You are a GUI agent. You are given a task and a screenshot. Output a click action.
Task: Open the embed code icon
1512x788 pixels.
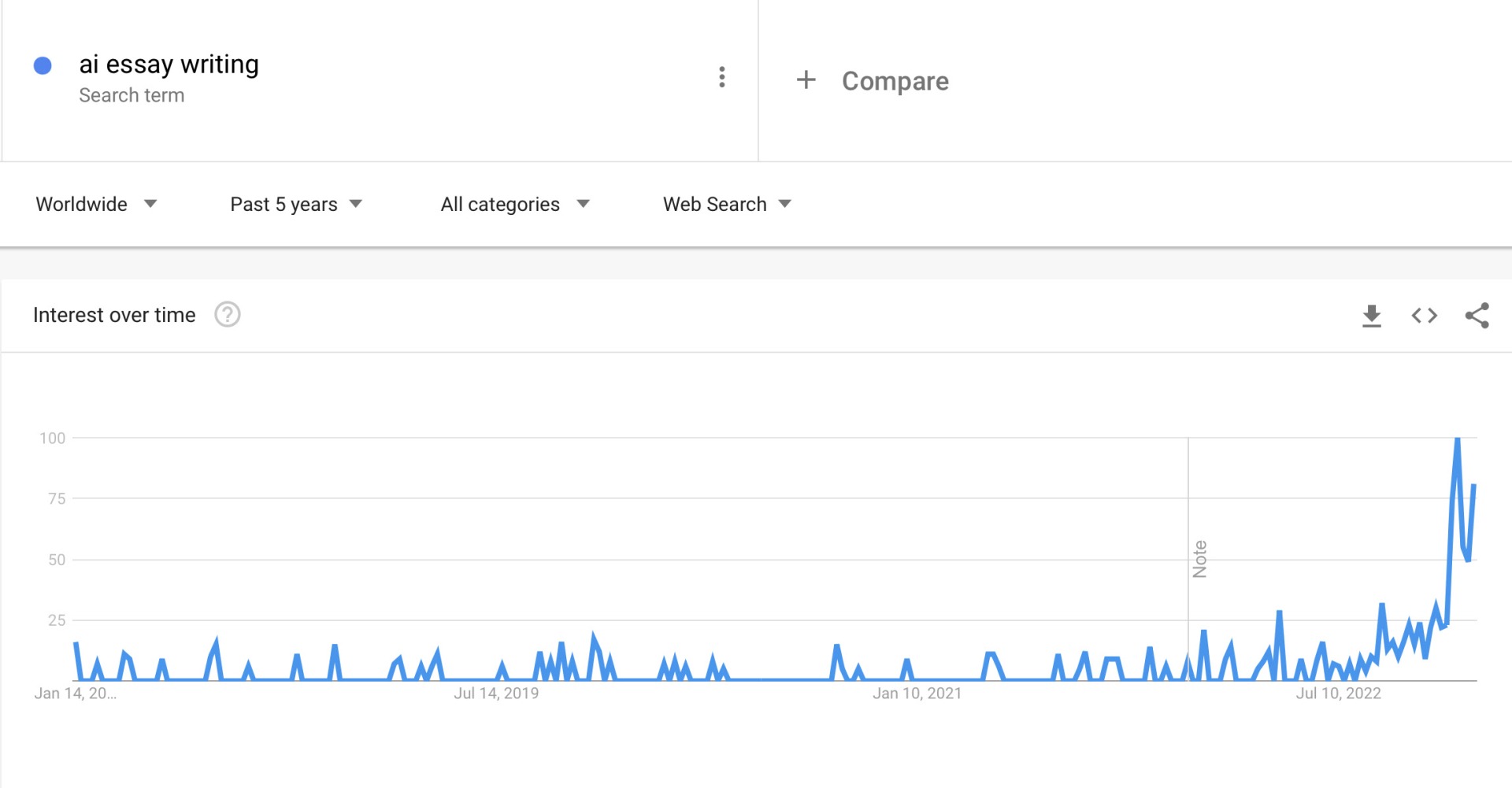(x=1425, y=316)
